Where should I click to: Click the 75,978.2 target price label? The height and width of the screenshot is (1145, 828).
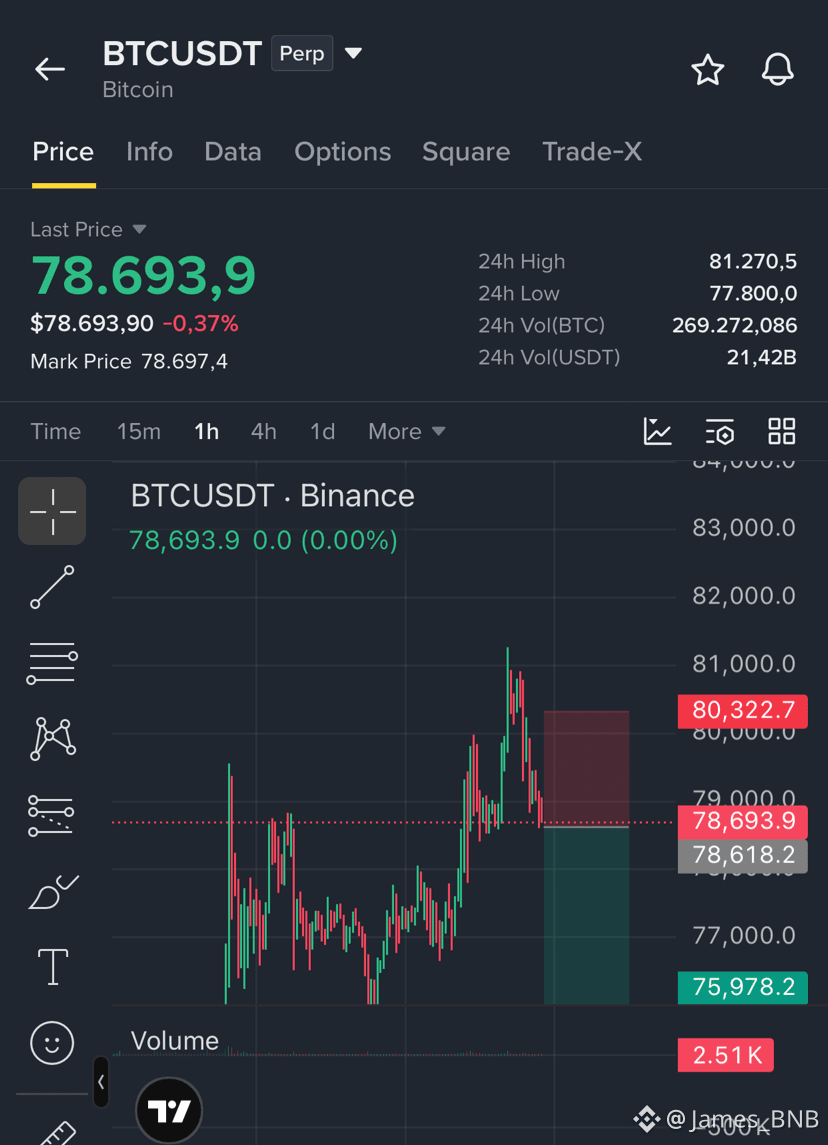coord(743,987)
